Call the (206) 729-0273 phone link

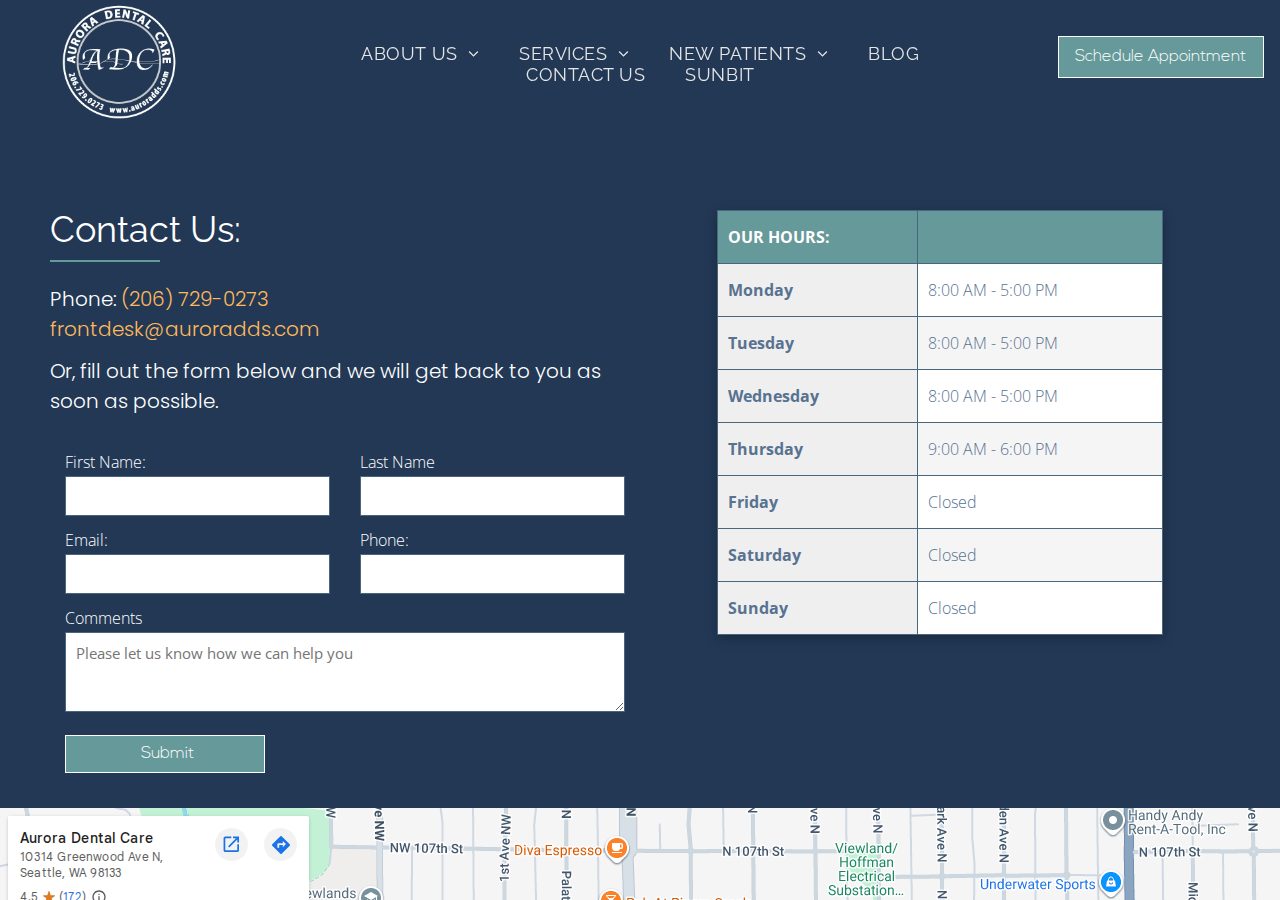click(x=195, y=299)
